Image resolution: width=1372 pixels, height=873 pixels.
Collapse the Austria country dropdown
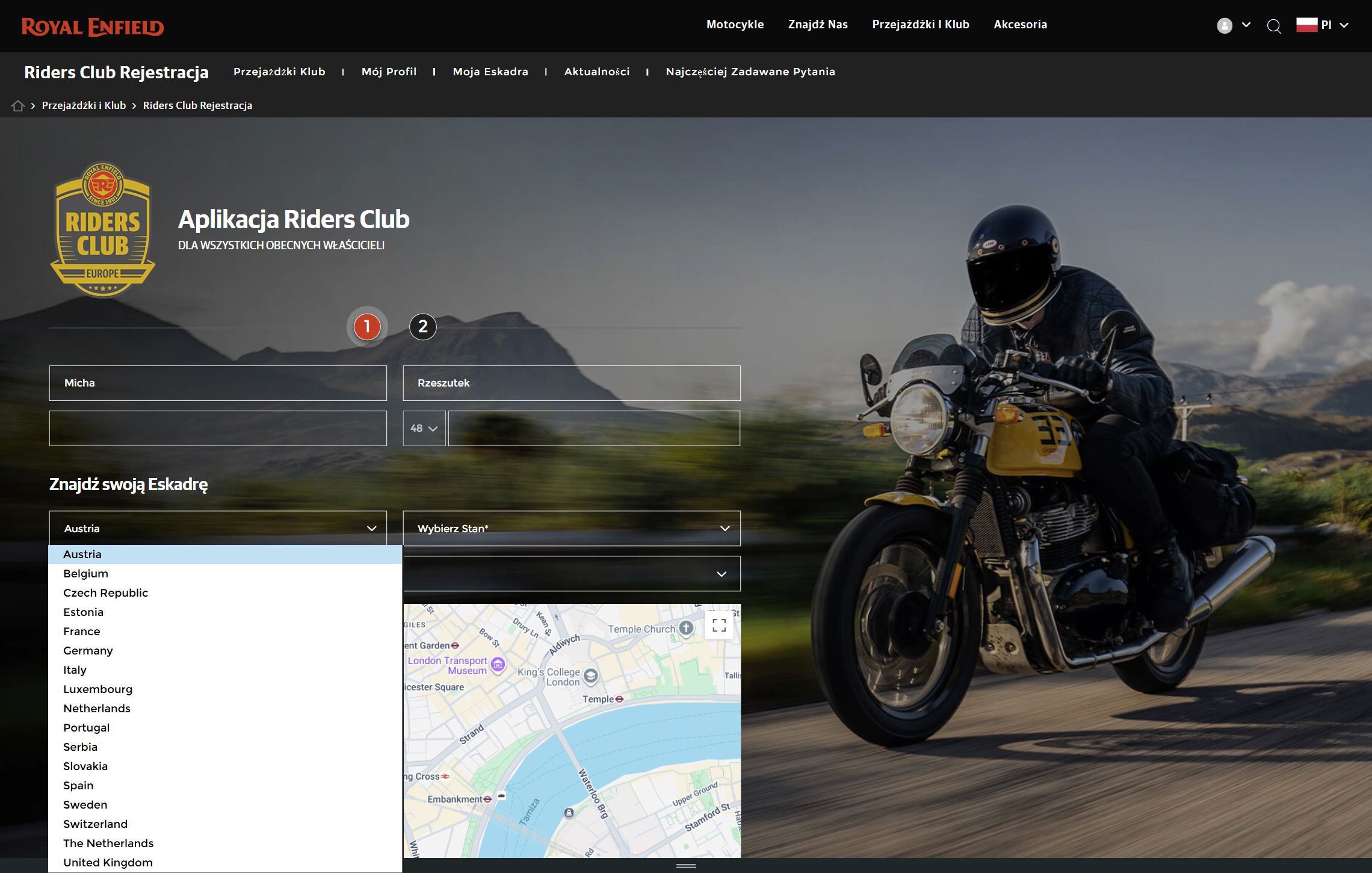[x=218, y=529]
